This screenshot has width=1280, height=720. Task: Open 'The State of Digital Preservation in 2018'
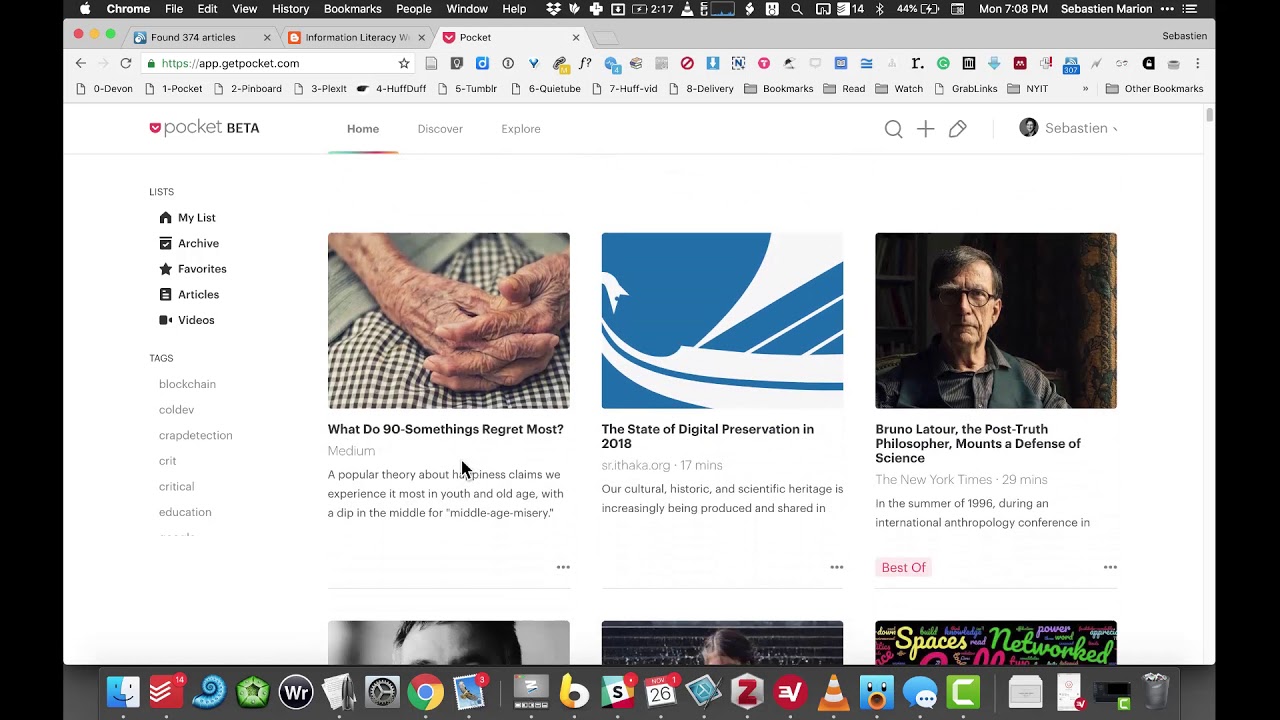[x=707, y=436]
